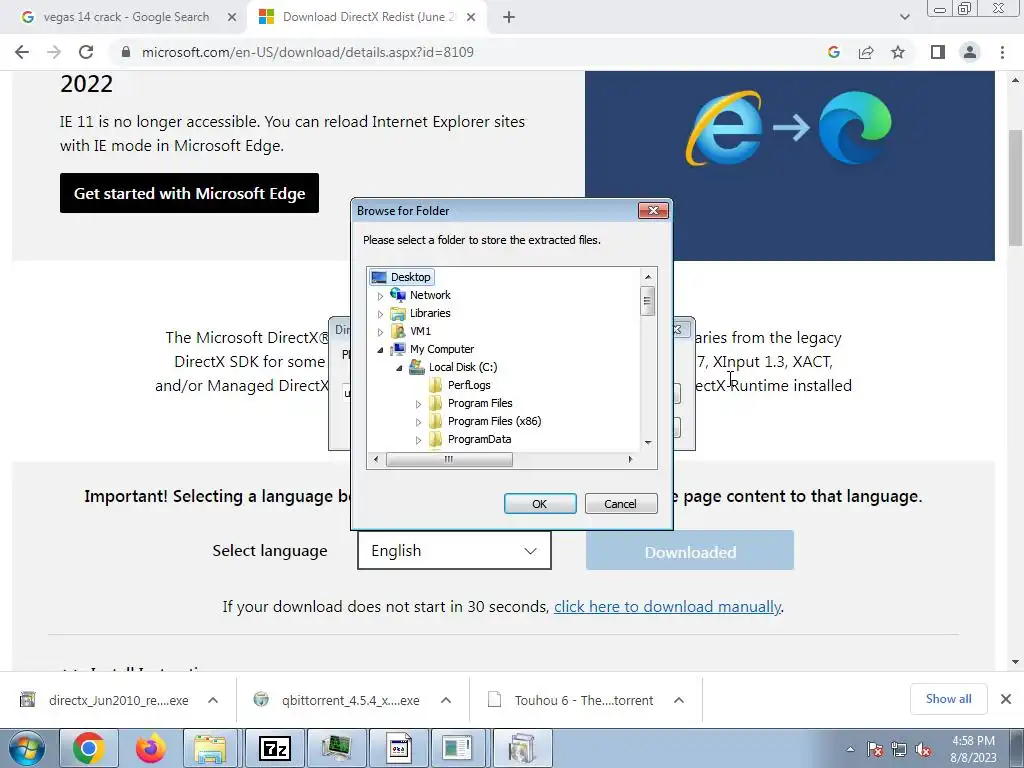Close the Browse for Folder dialog
The width and height of the screenshot is (1024, 768).
pos(652,210)
